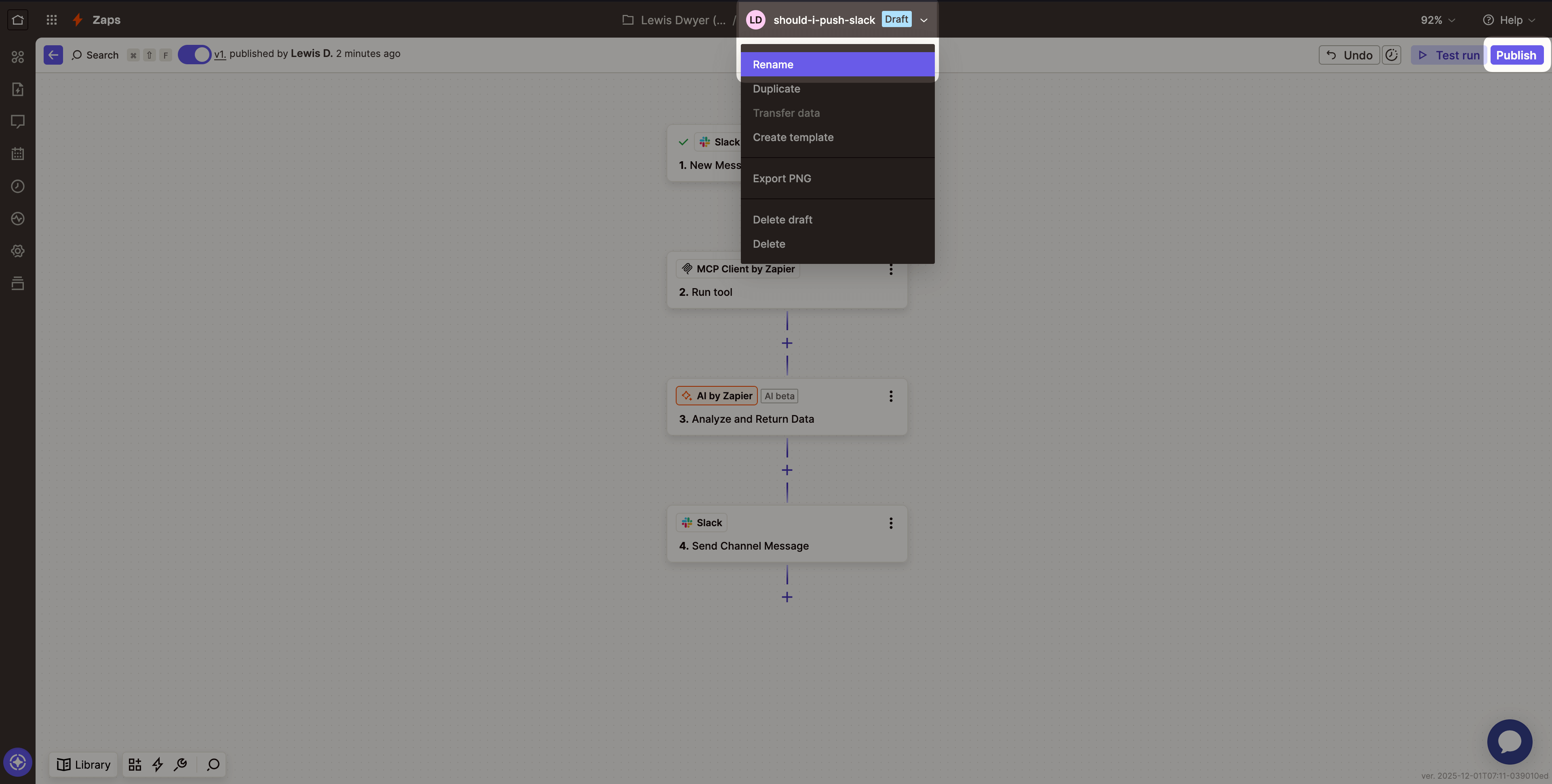Click the gear settings icon in sidebar
The height and width of the screenshot is (784, 1552).
pyautogui.click(x=17, y=251)
